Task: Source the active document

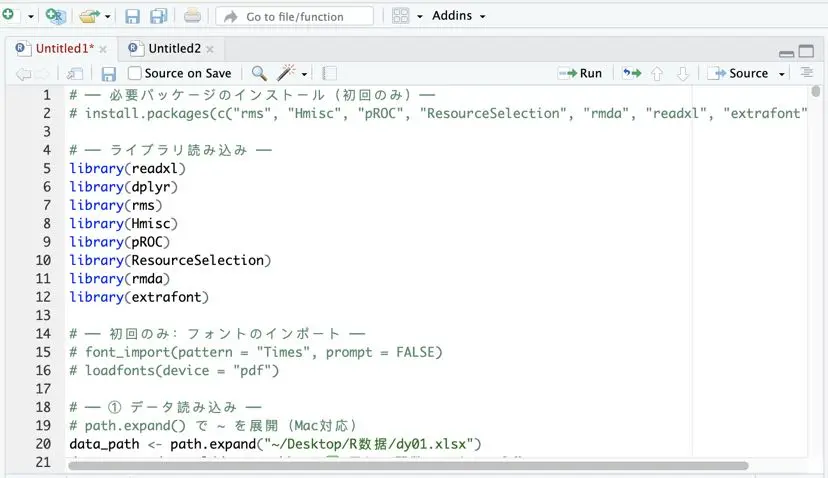Action: pyautogui.click(x=738, y=73)
